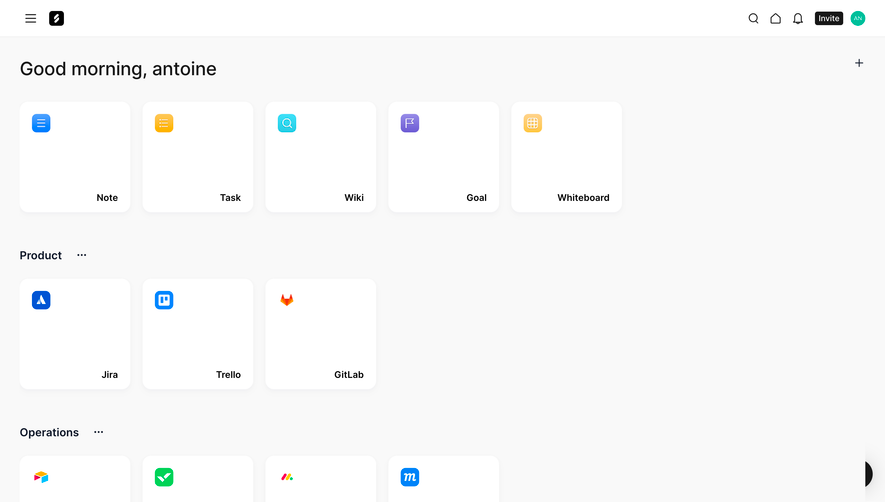Image resolution: width=885 pixels, height=502 pixels.
Task: Click the plus icon to add a section
Action: click(859, 63)
